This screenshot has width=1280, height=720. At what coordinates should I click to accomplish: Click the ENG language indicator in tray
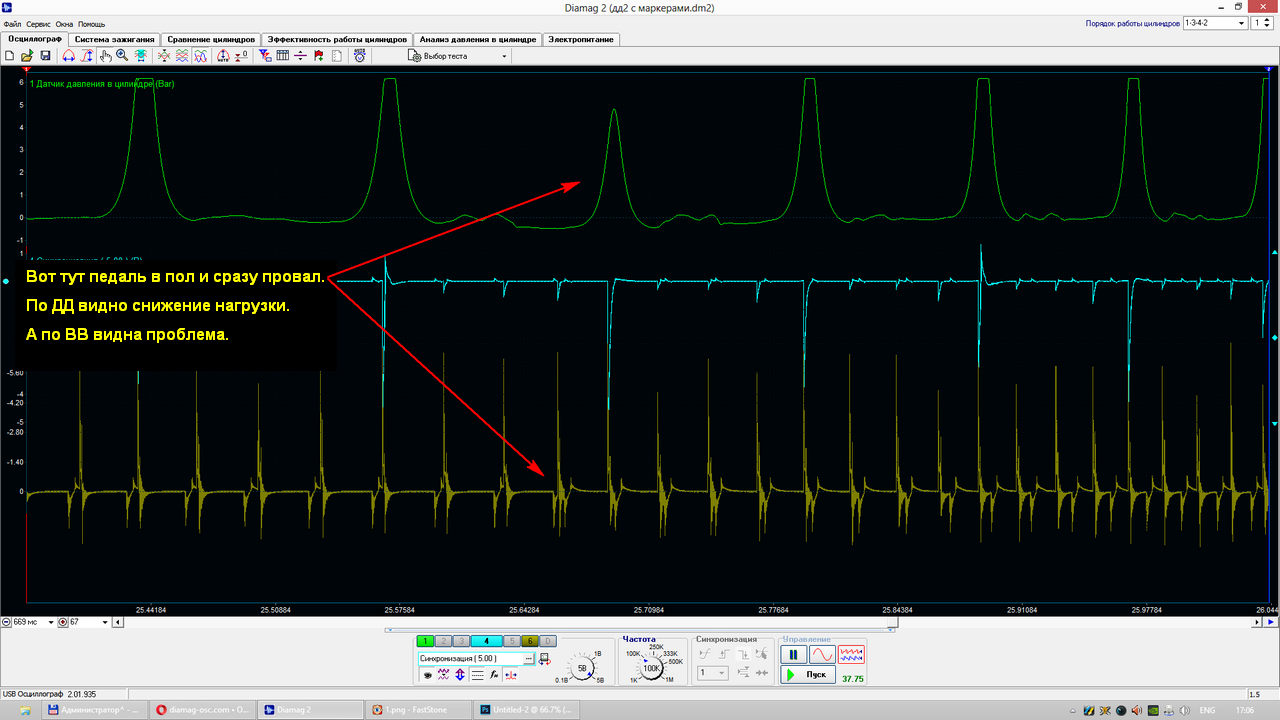point(1207,709)
